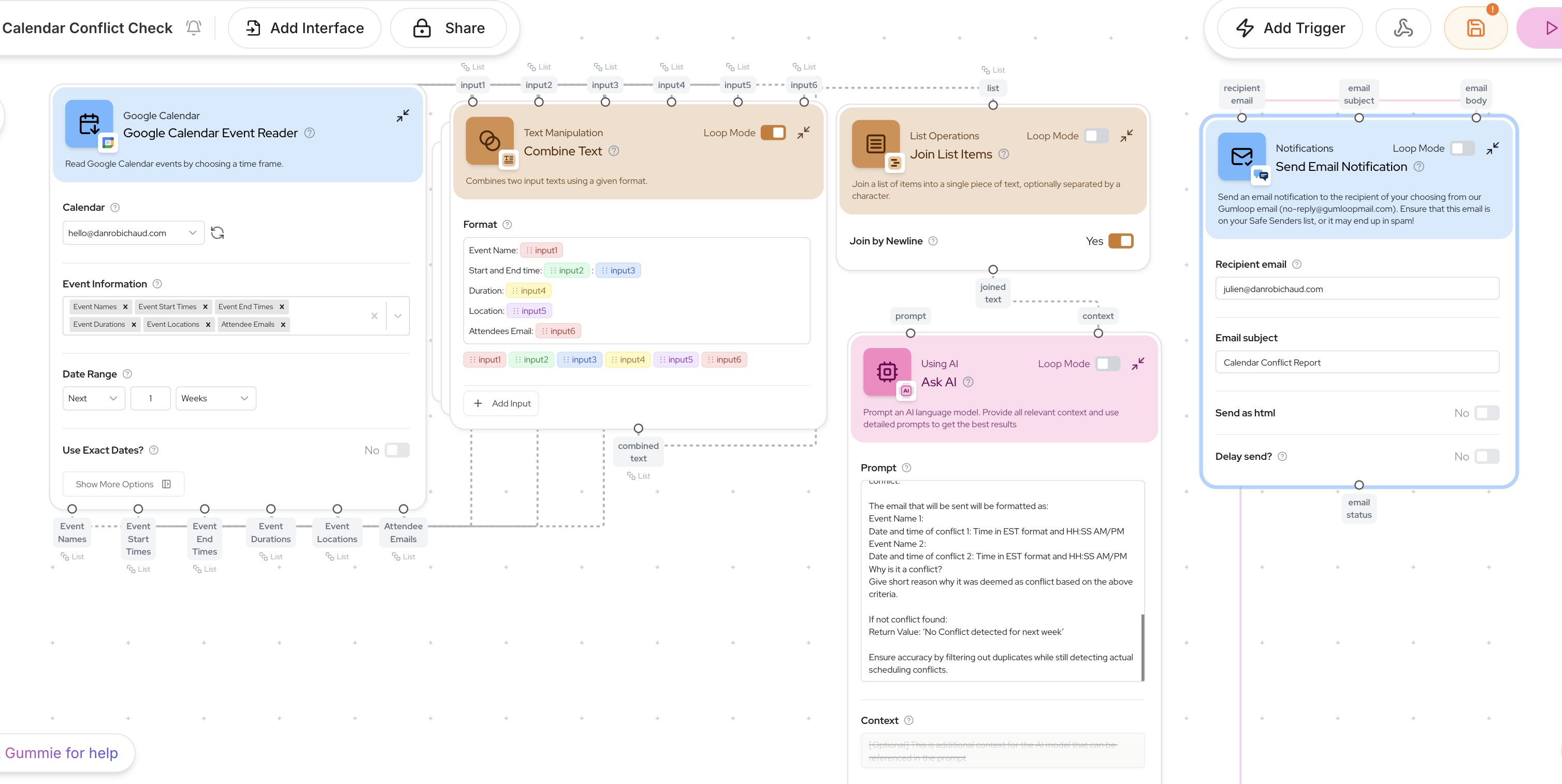
Task: Add another input to Combine Text
Action: pyautogui.click(x=501, y=404)
